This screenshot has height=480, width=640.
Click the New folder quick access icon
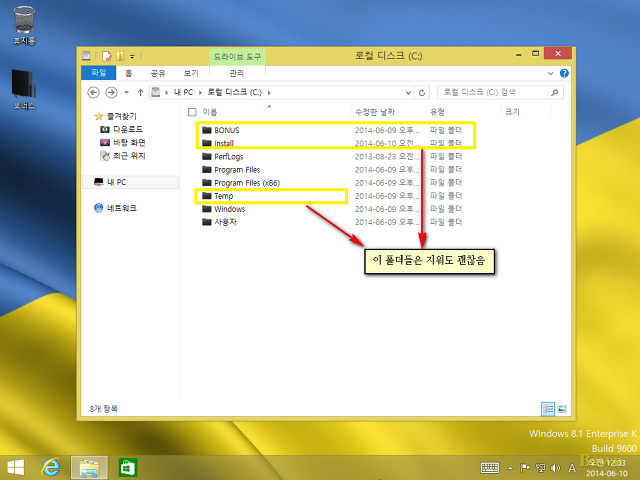click(x=120, y=56)
